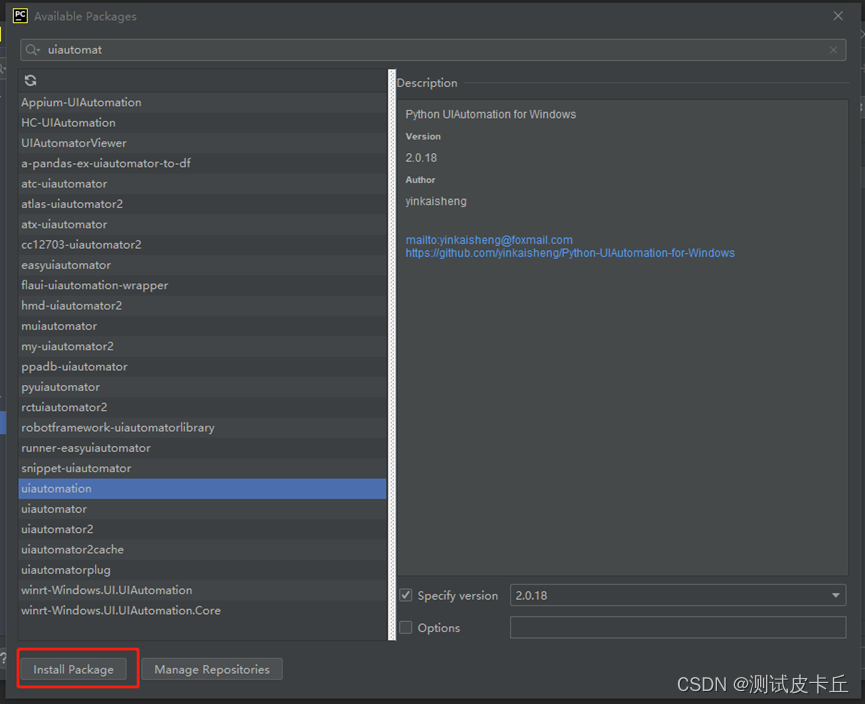Toggle the Specify version checkbox
The image size is (865, 704).
pyautogui.click(x=405, y=595)
